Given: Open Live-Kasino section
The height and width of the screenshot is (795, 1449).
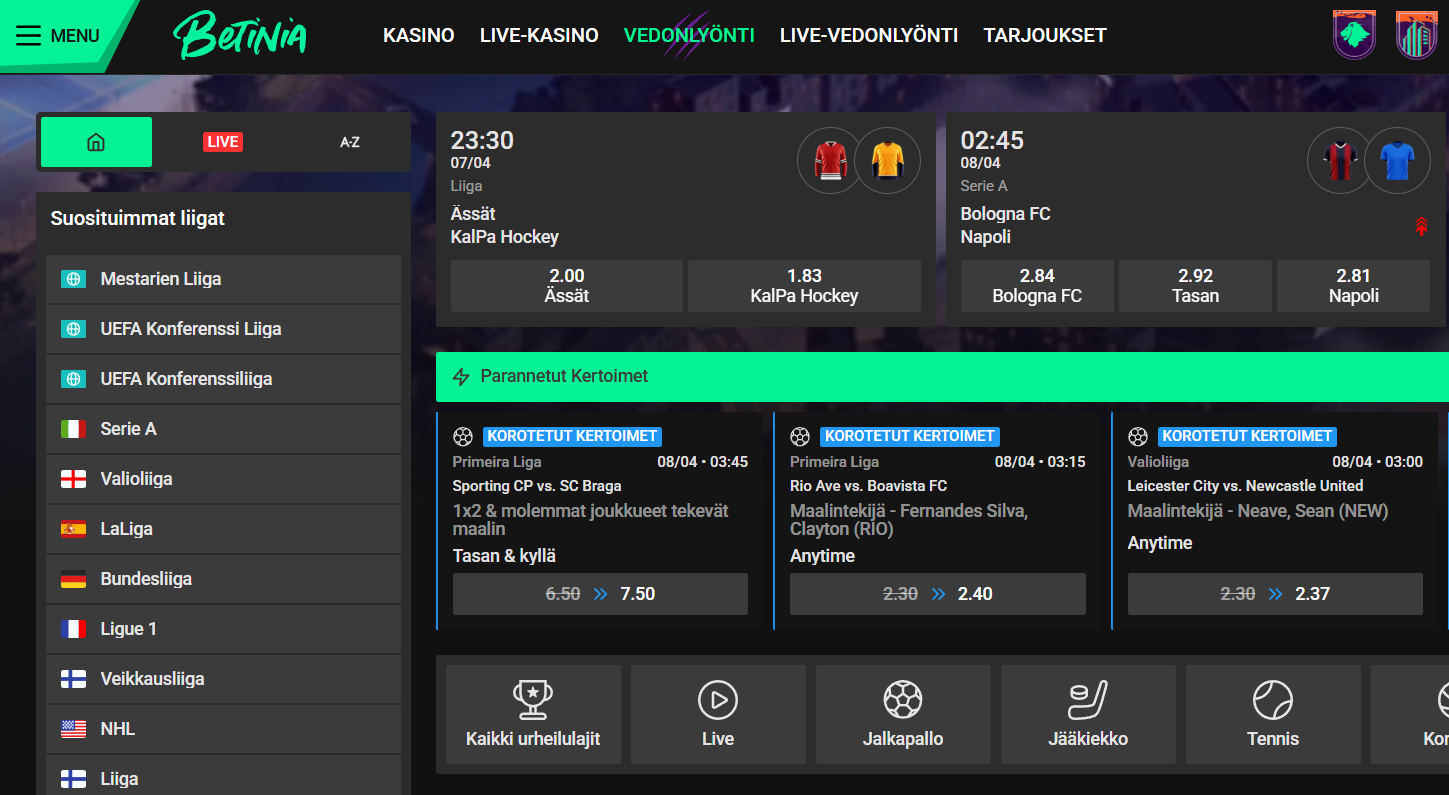Looking at the screenshot, I should pos(539,36).
